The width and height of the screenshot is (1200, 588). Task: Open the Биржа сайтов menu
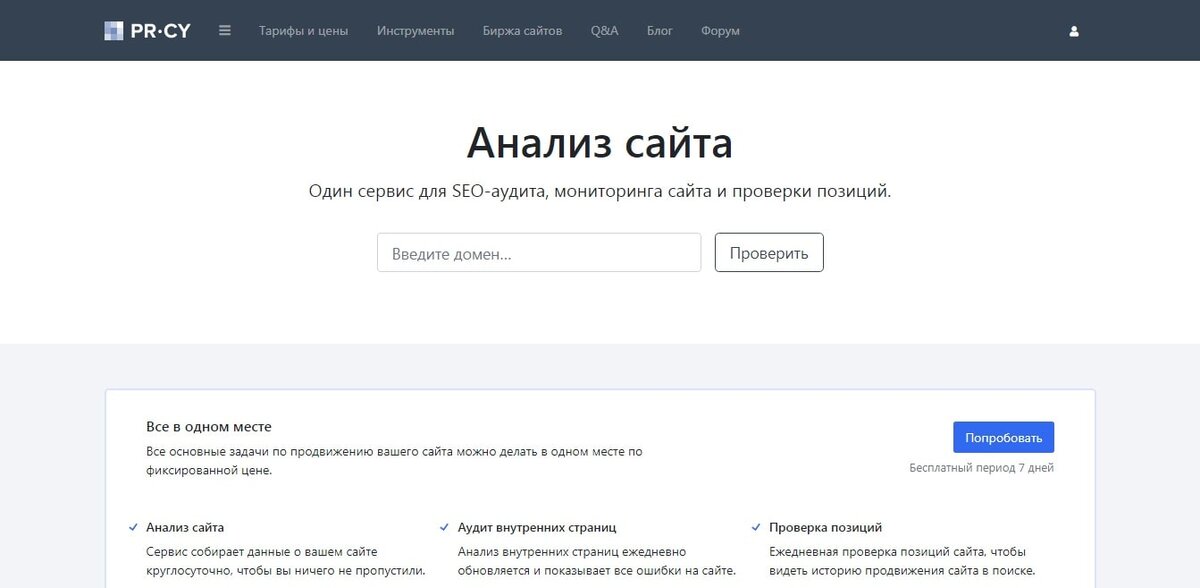(524, 31)
